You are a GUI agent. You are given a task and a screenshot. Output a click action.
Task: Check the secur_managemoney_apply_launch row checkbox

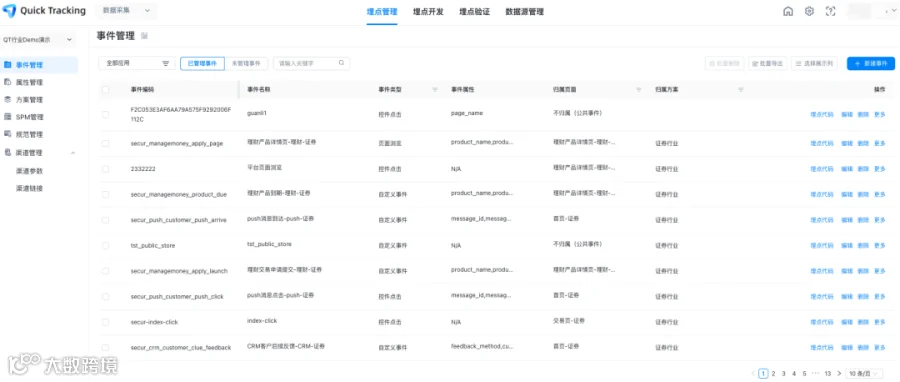[x=105, y=271]
